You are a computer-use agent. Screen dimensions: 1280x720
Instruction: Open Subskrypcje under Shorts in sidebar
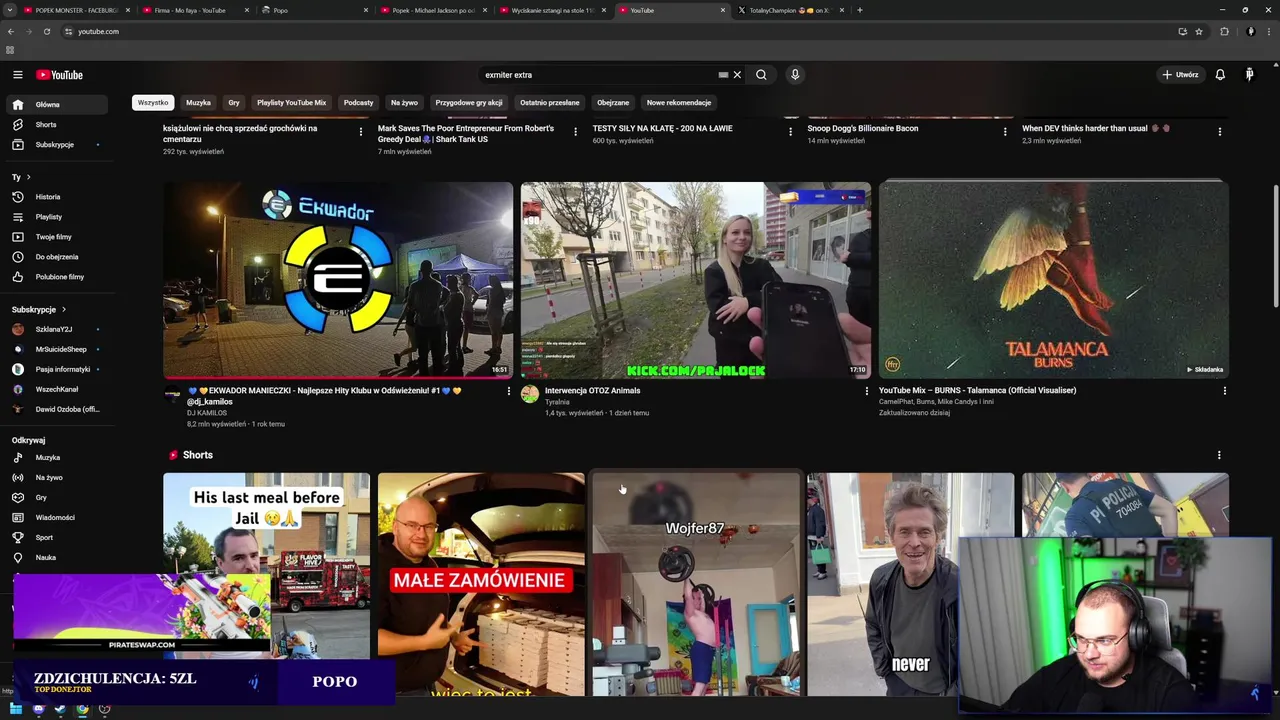pyautogui.click(x=58, y=144)
